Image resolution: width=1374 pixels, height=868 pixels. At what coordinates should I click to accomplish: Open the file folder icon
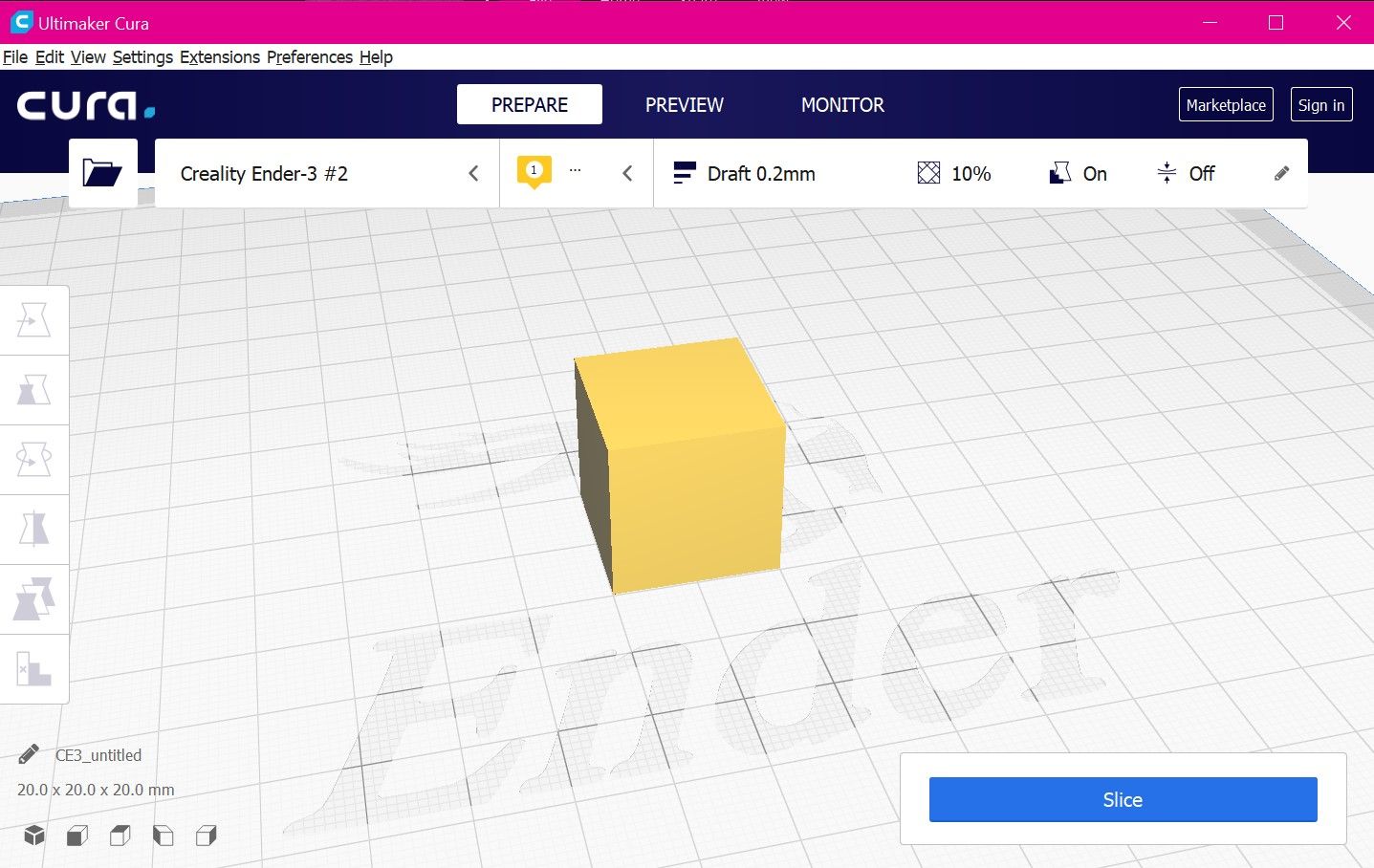102,173
